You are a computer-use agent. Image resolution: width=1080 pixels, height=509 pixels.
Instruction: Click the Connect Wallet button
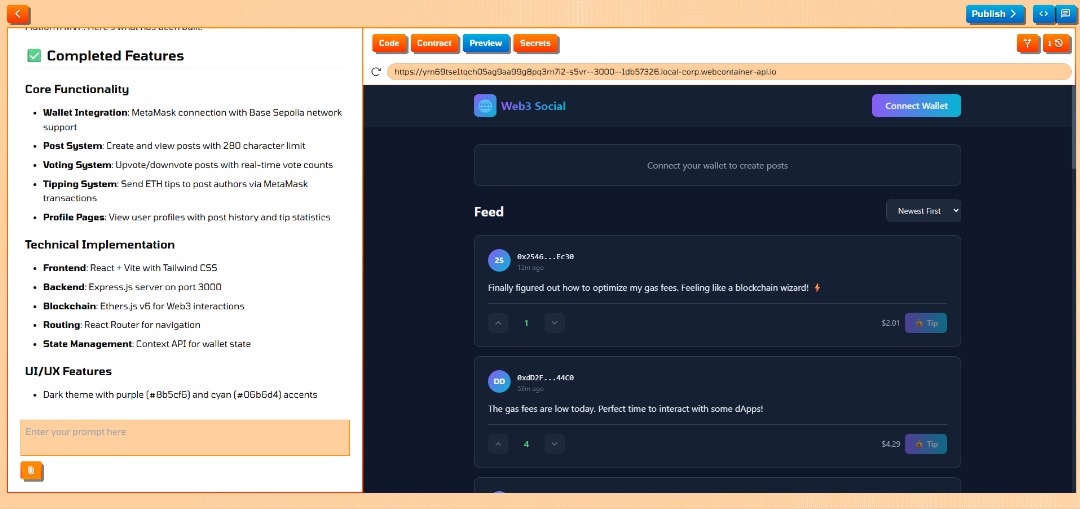pos(916,105)
